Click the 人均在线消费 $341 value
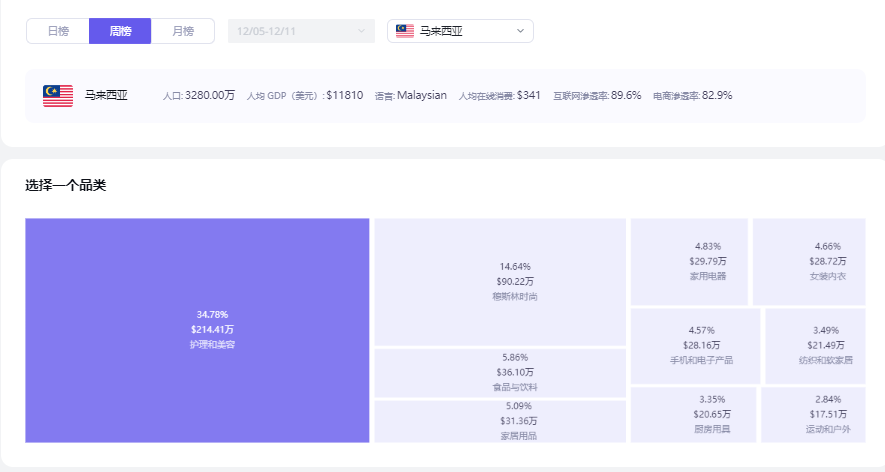 pyautogui.click(x=500, y=95)
